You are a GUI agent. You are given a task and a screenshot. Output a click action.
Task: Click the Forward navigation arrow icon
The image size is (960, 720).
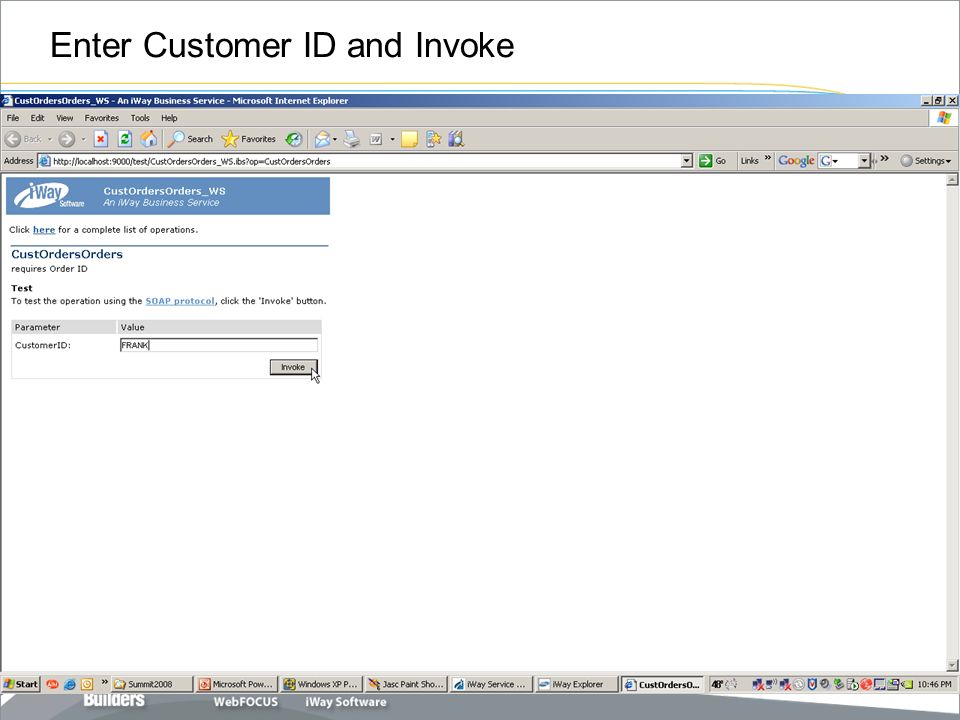pyautogui.click(x=67, y=139)
